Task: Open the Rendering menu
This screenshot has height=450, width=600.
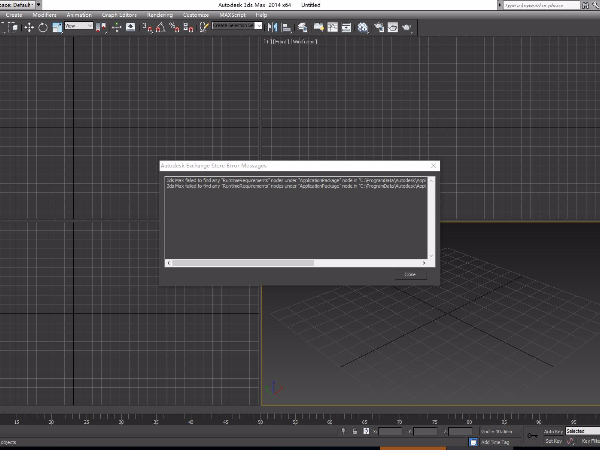Action: coord(158,16)
